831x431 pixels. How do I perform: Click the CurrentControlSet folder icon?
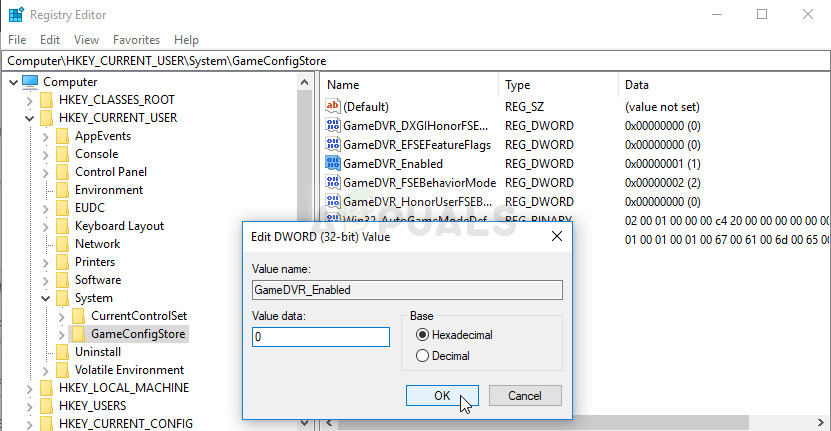pos(78,316)
